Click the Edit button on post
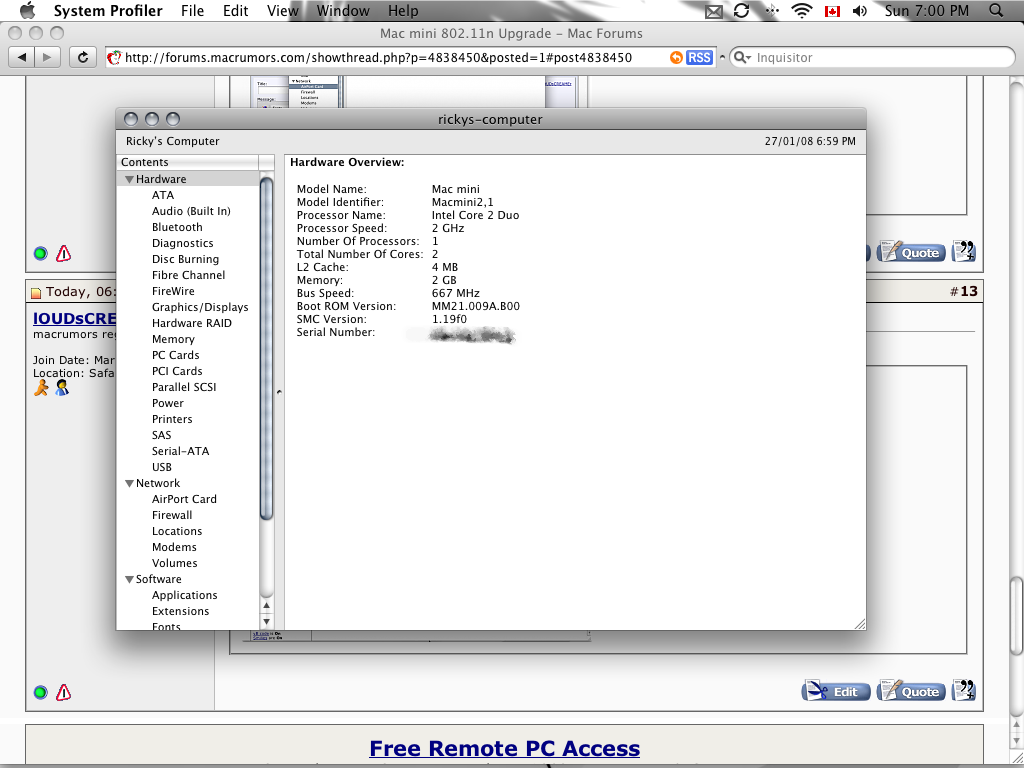The width and height of the screenshot is (1024, 768). coord(836,691)
